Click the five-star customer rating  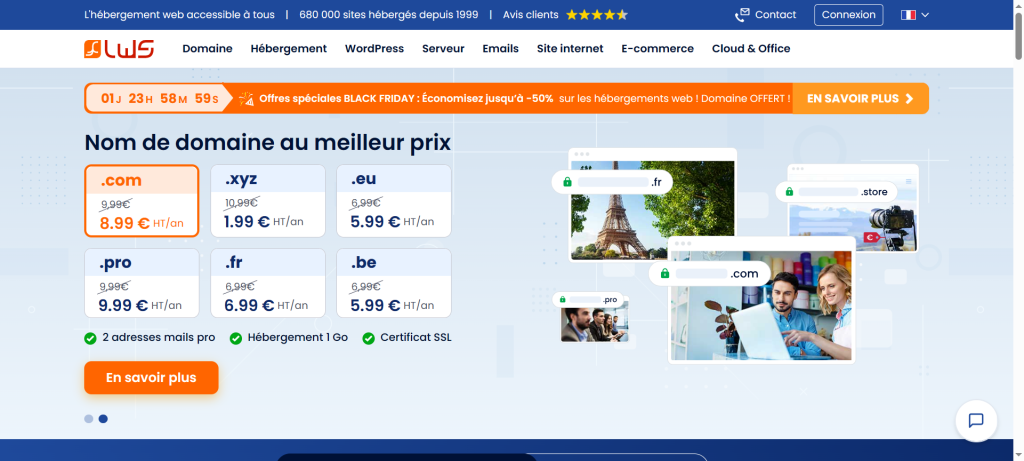click(596, 15)
